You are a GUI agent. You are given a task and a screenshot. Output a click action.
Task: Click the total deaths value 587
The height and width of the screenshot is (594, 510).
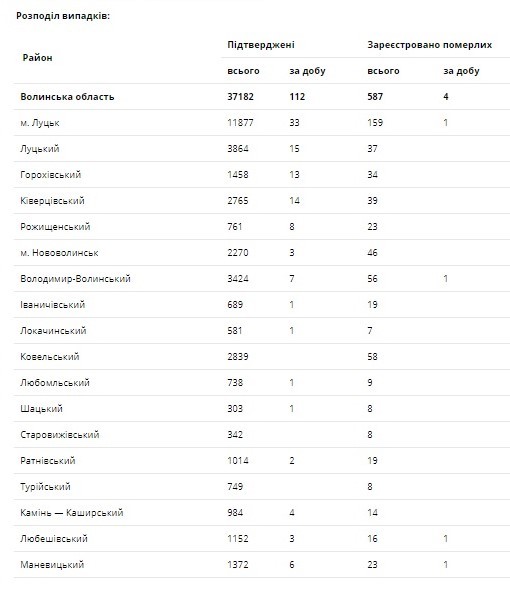point(375,97)
